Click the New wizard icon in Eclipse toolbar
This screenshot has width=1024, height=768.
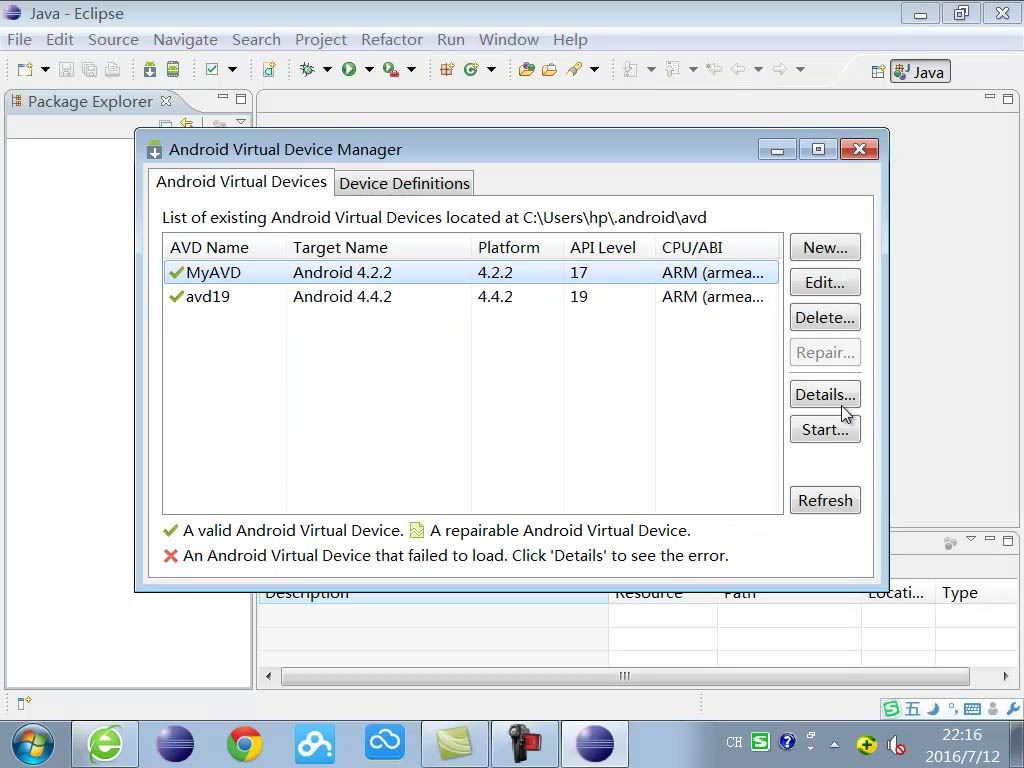(25, 69)
